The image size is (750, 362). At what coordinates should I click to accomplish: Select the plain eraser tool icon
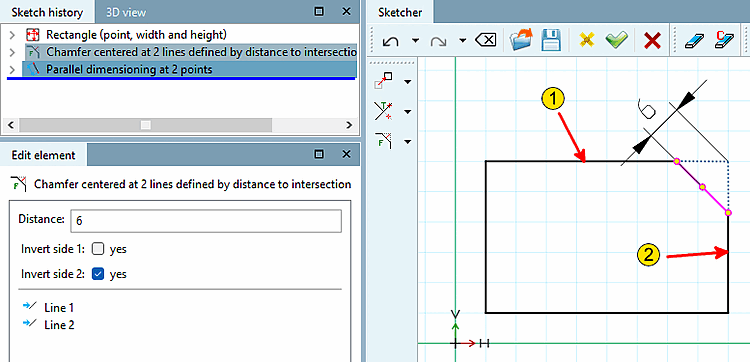692,41
